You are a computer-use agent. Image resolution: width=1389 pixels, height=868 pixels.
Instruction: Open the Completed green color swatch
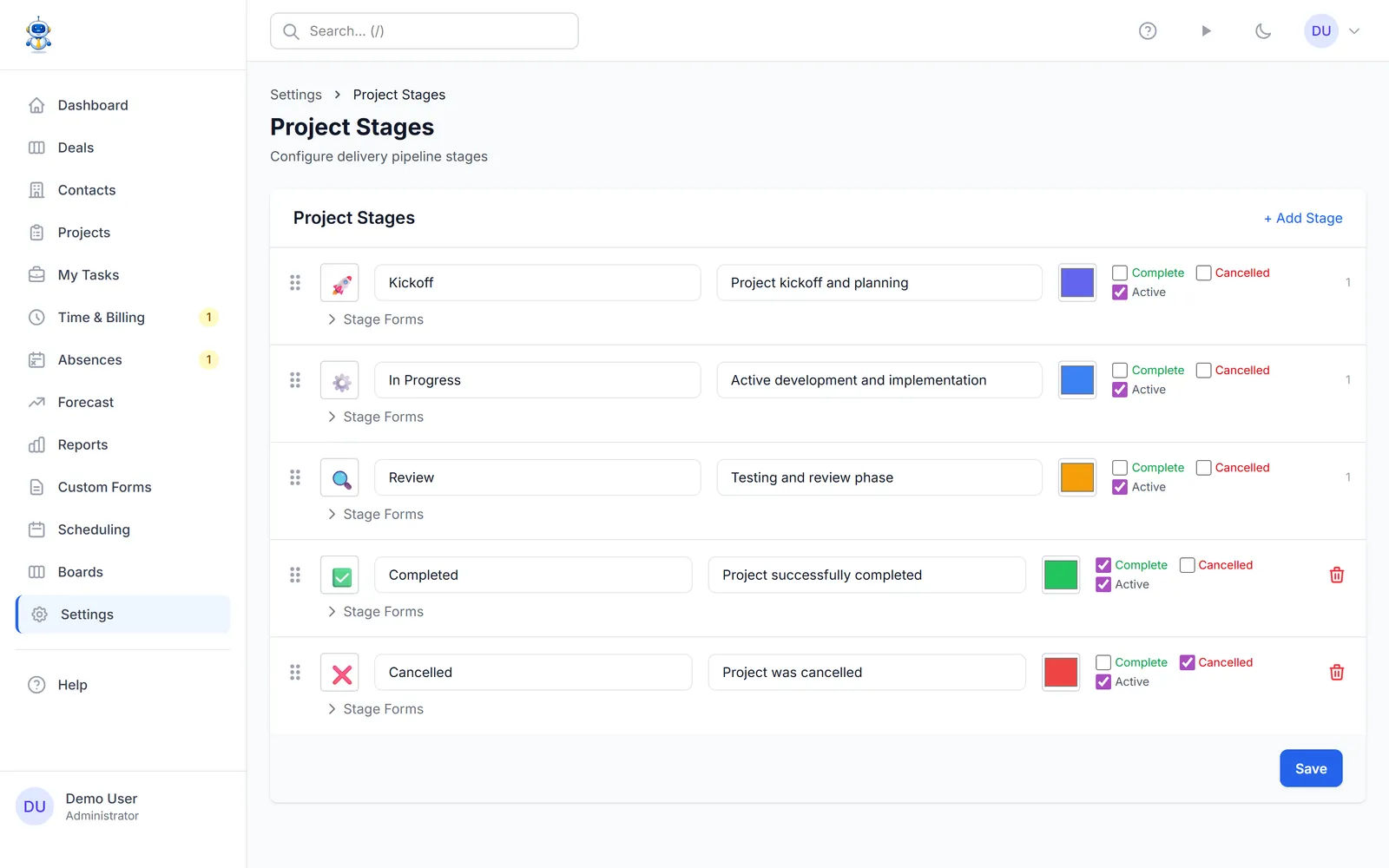(x=1061, y=575)
